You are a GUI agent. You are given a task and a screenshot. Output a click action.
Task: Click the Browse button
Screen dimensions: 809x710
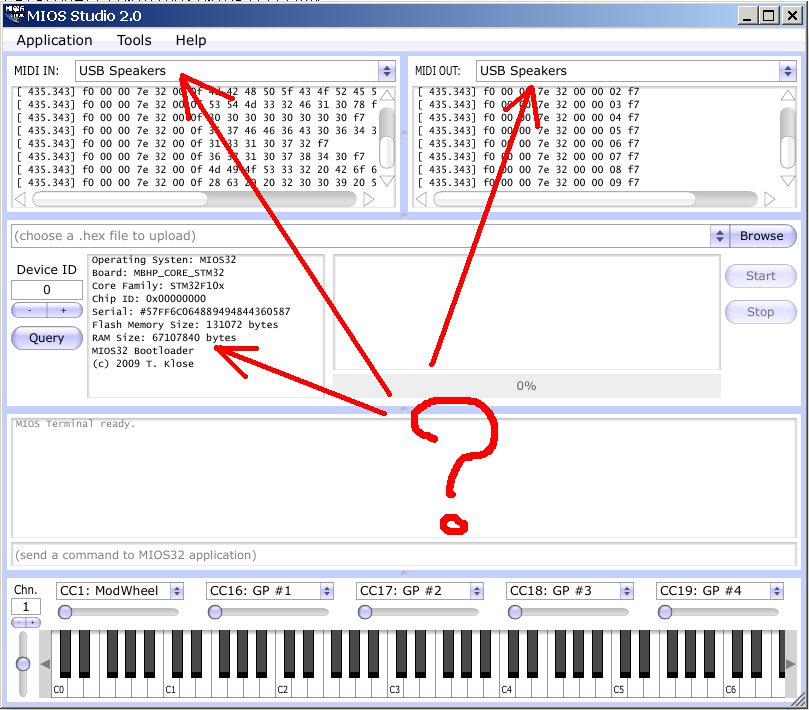(762, 236)
